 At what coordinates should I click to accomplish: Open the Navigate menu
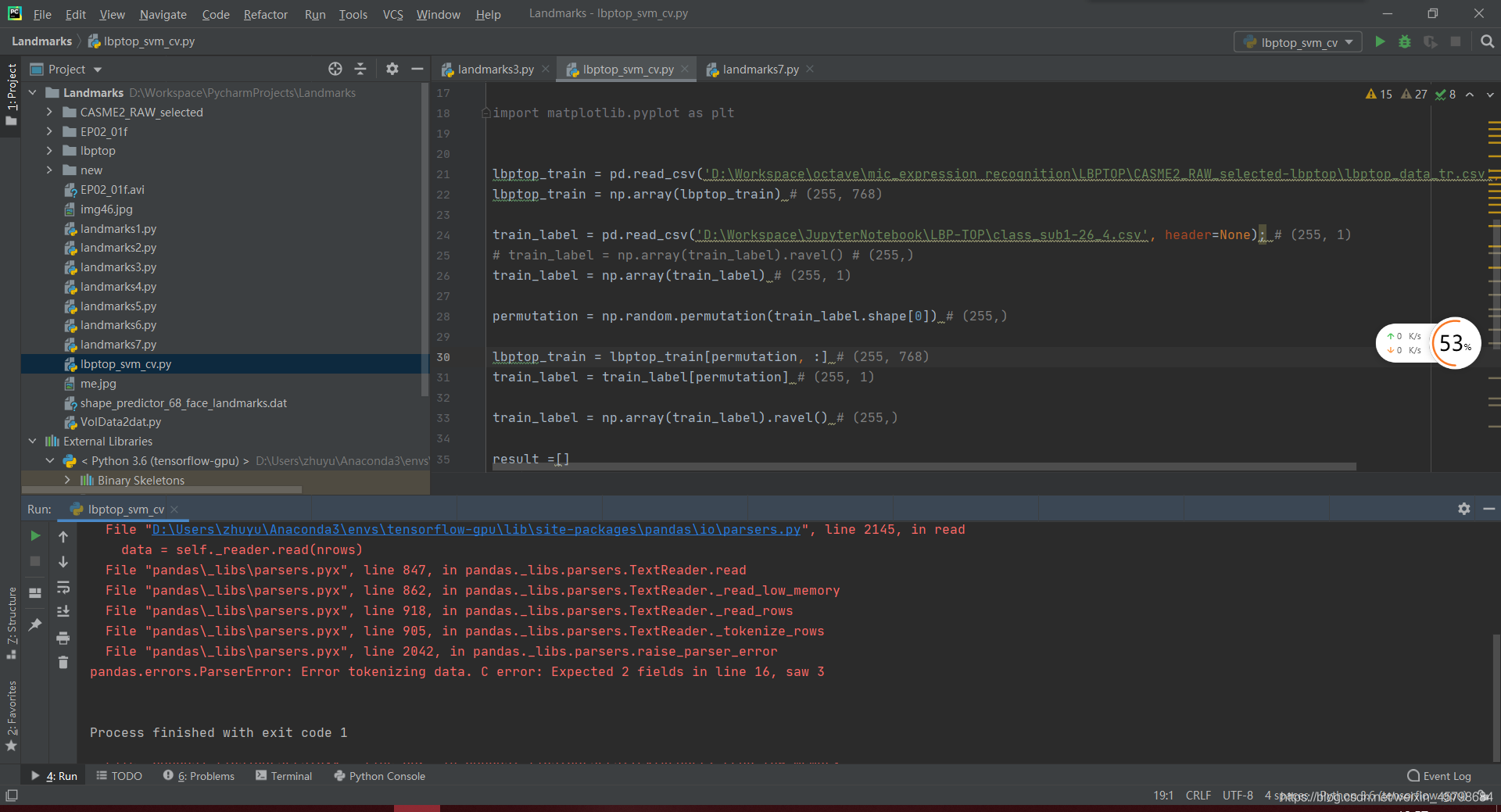click(163, 14)
